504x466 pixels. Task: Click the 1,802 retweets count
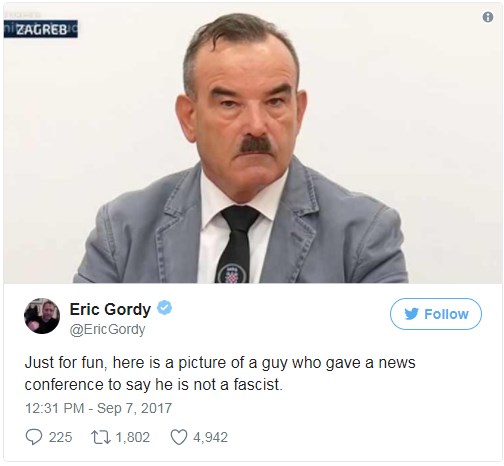(133, 437)
